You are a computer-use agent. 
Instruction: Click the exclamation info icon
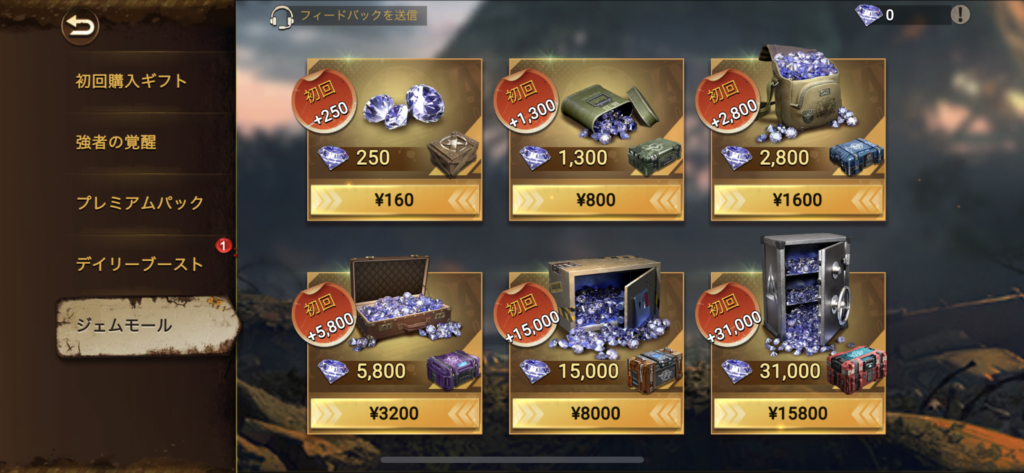(x=960, y=14)
